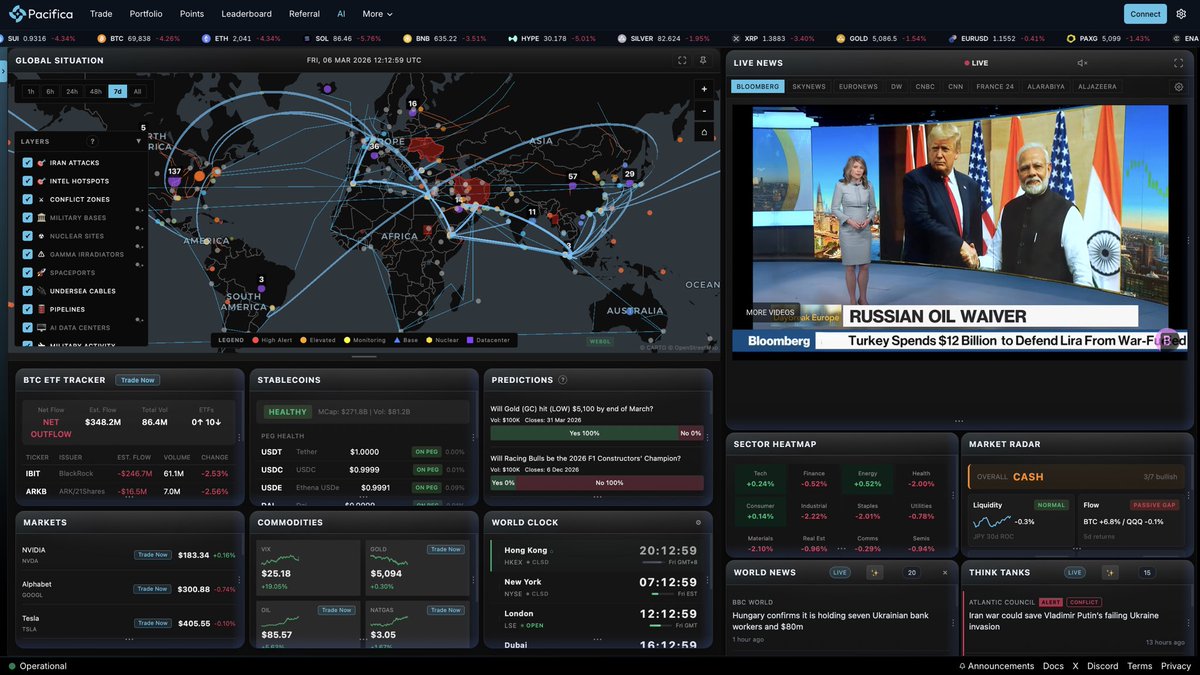Open the Portfolio menu item
Image resolution: width=1200 pixels, height=675 pixels.
click(146, 14)
